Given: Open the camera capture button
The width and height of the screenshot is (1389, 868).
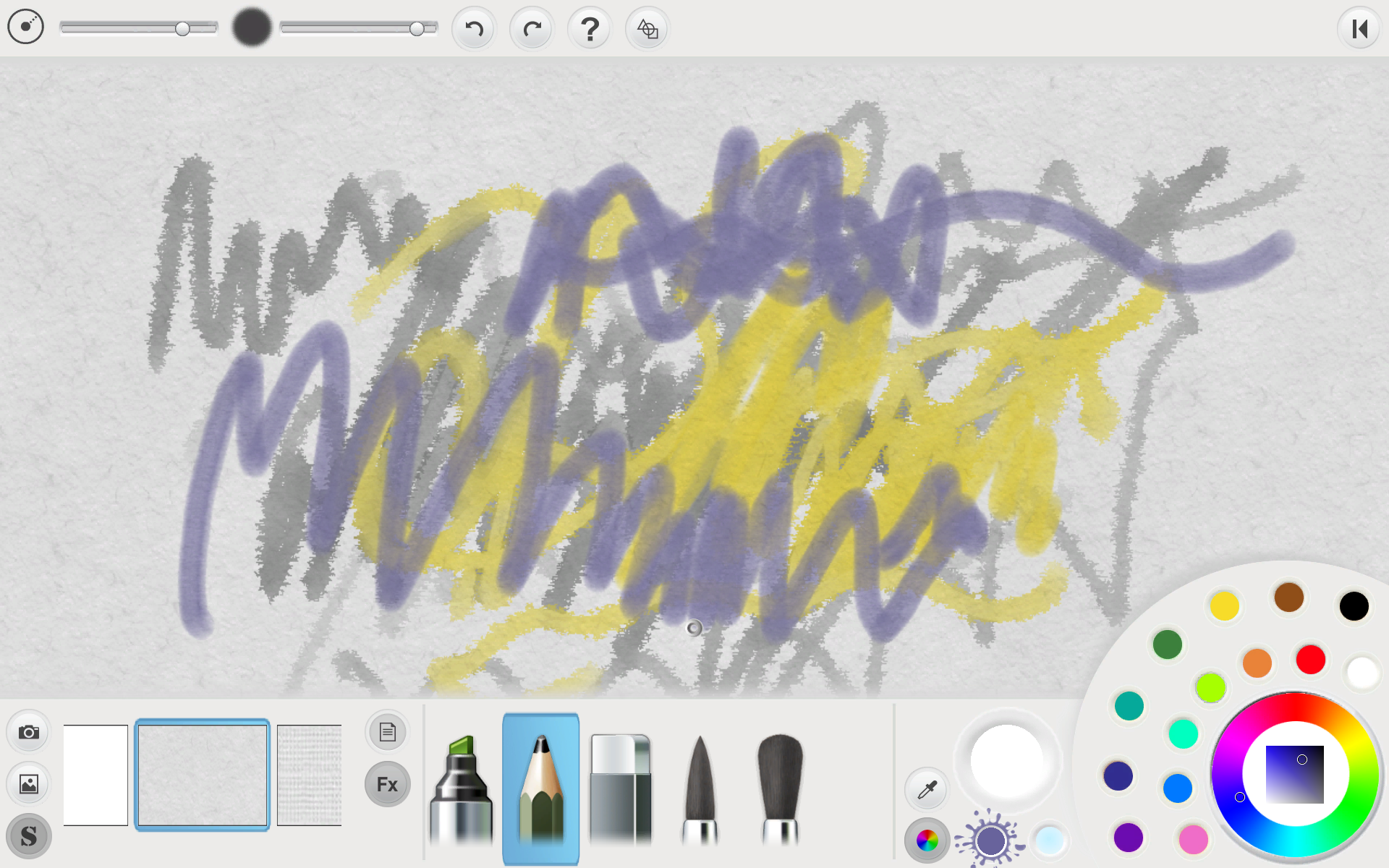Looking at the screenshot, I should (x=29, y=732).
